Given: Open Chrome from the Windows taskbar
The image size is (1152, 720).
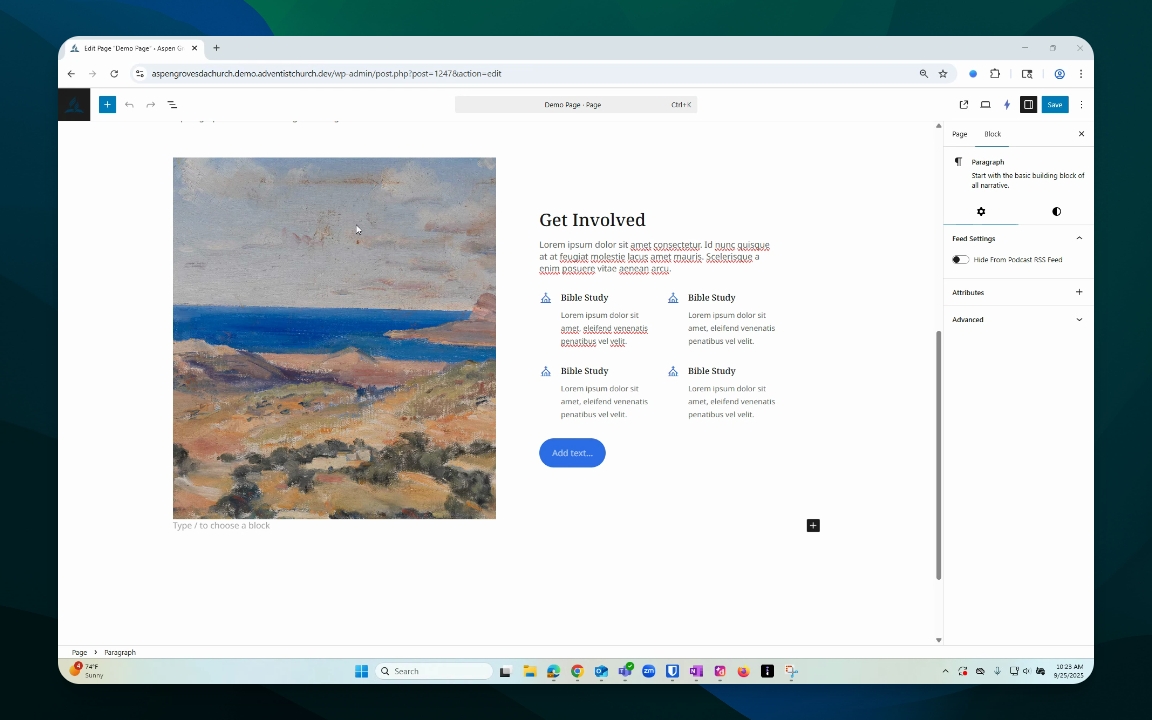Looking at the screenshot, I should (577, 671).
